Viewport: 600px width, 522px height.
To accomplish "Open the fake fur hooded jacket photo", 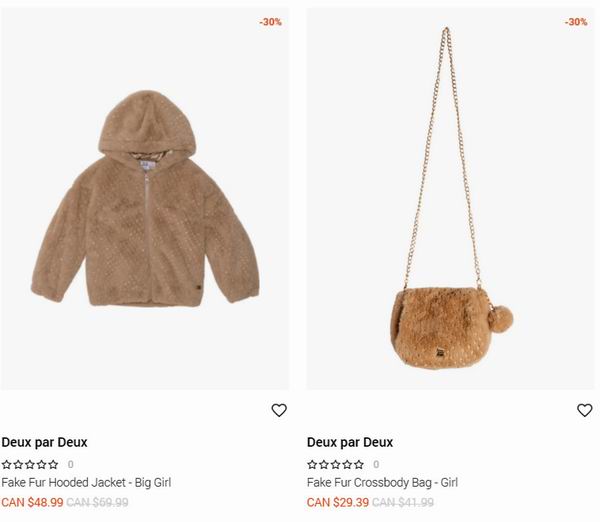I will click(145, 199).
